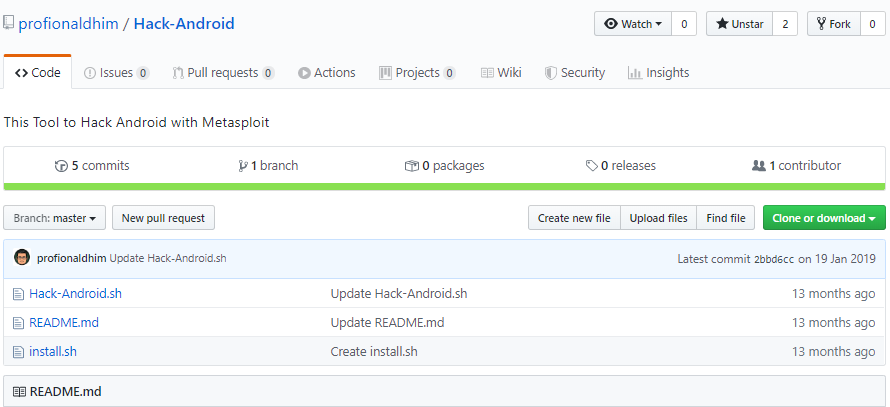Click the file icon beside README.md row
Image resolution: width=890 pixels, height=407 pixels.
(19, 323)
